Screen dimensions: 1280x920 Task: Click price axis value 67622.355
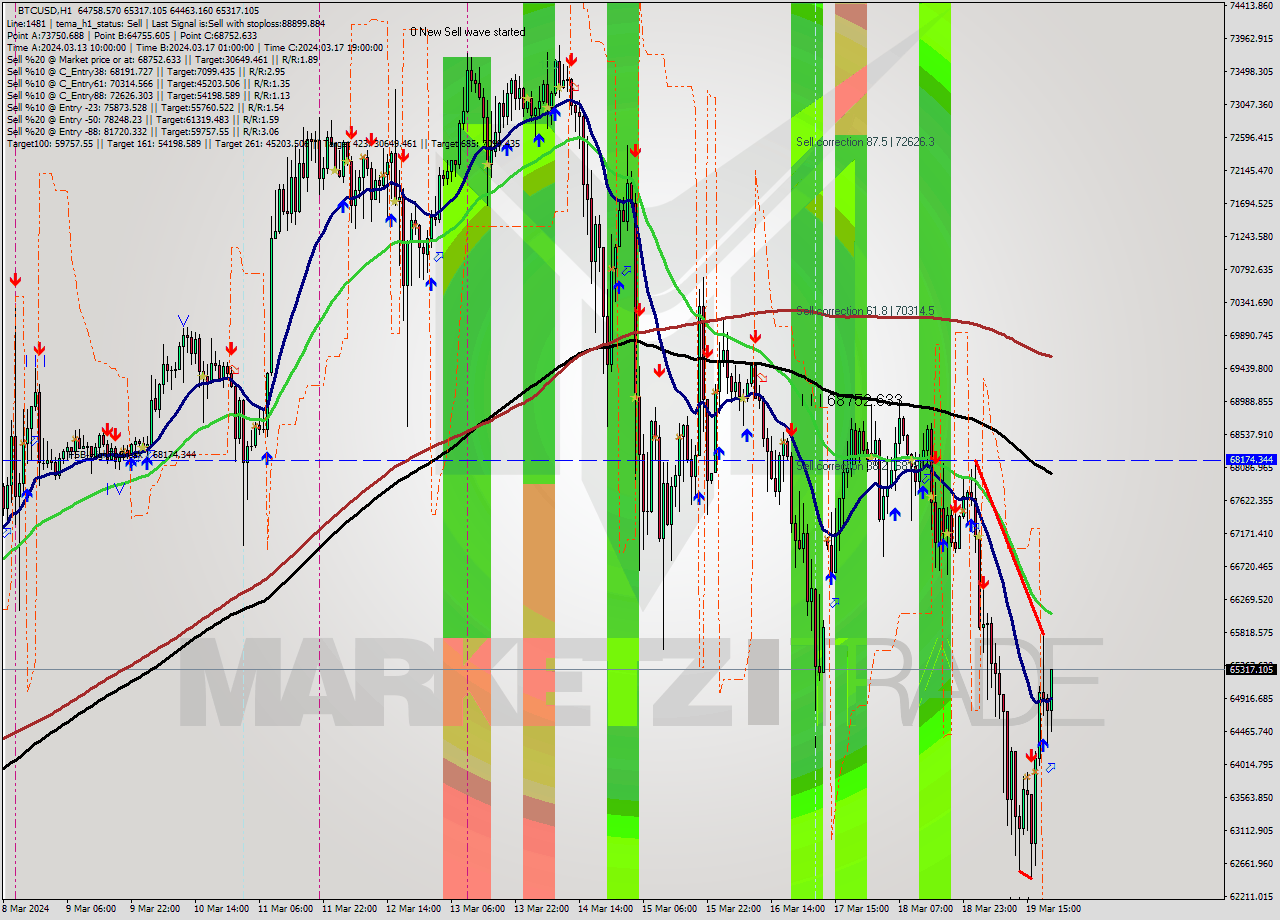[1250, 500]
